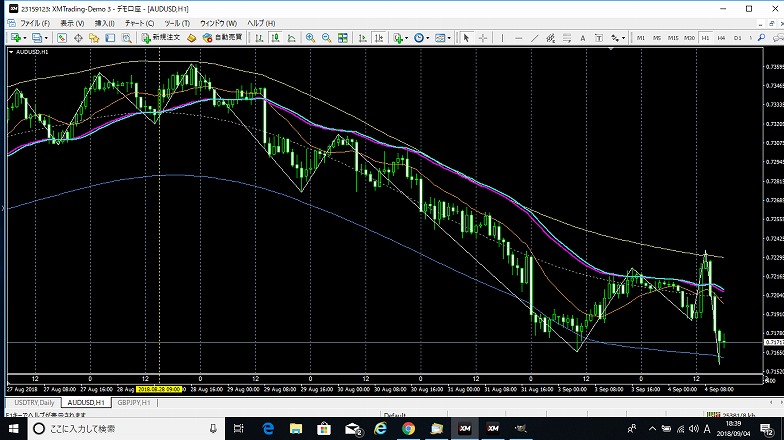The image size is (784, 440).
Task: Switch chart to candlestick display
Action: click(276, 37)
